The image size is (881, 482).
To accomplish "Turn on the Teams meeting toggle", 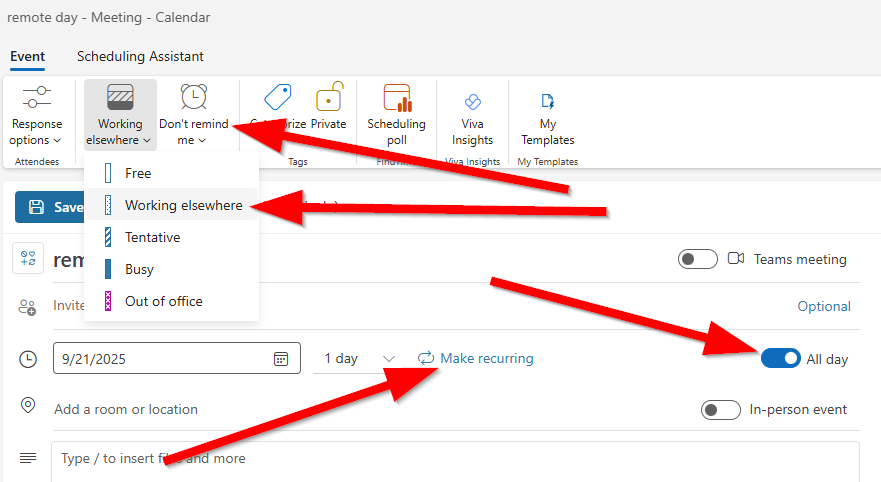I will pyautogui.click(x=697, y=259).
